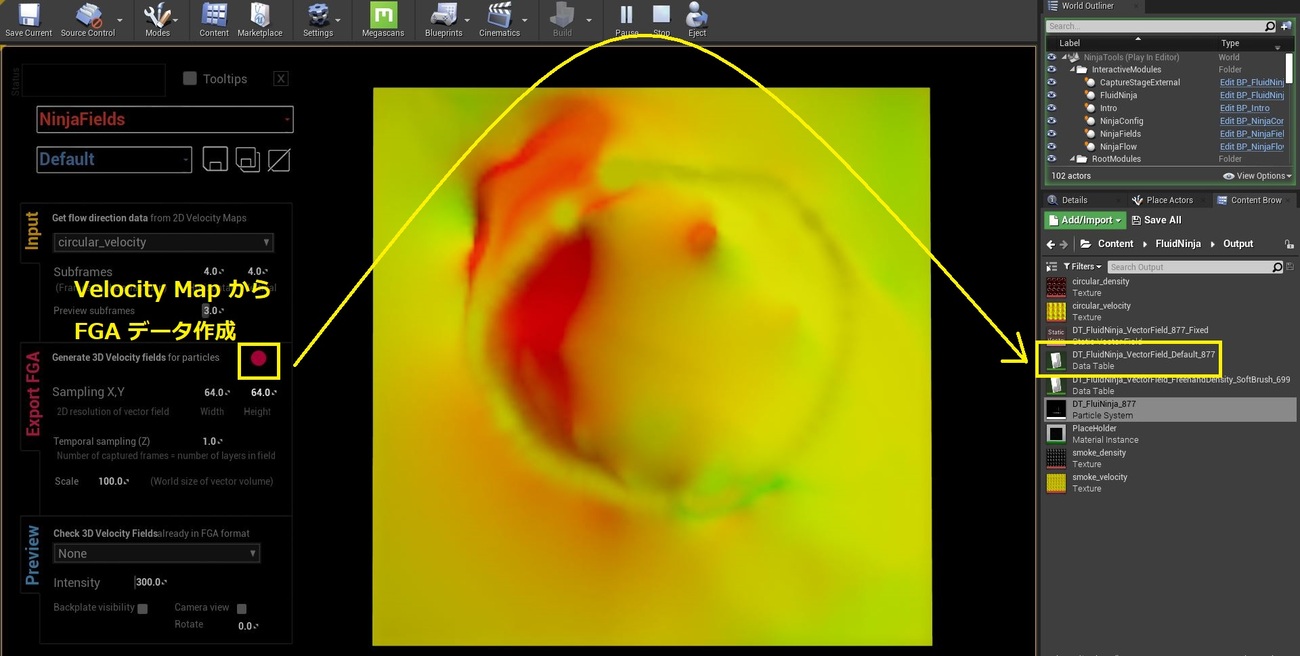Click the Eject icon in toolbar
The image size is (1300, 656).
point(697,19)
